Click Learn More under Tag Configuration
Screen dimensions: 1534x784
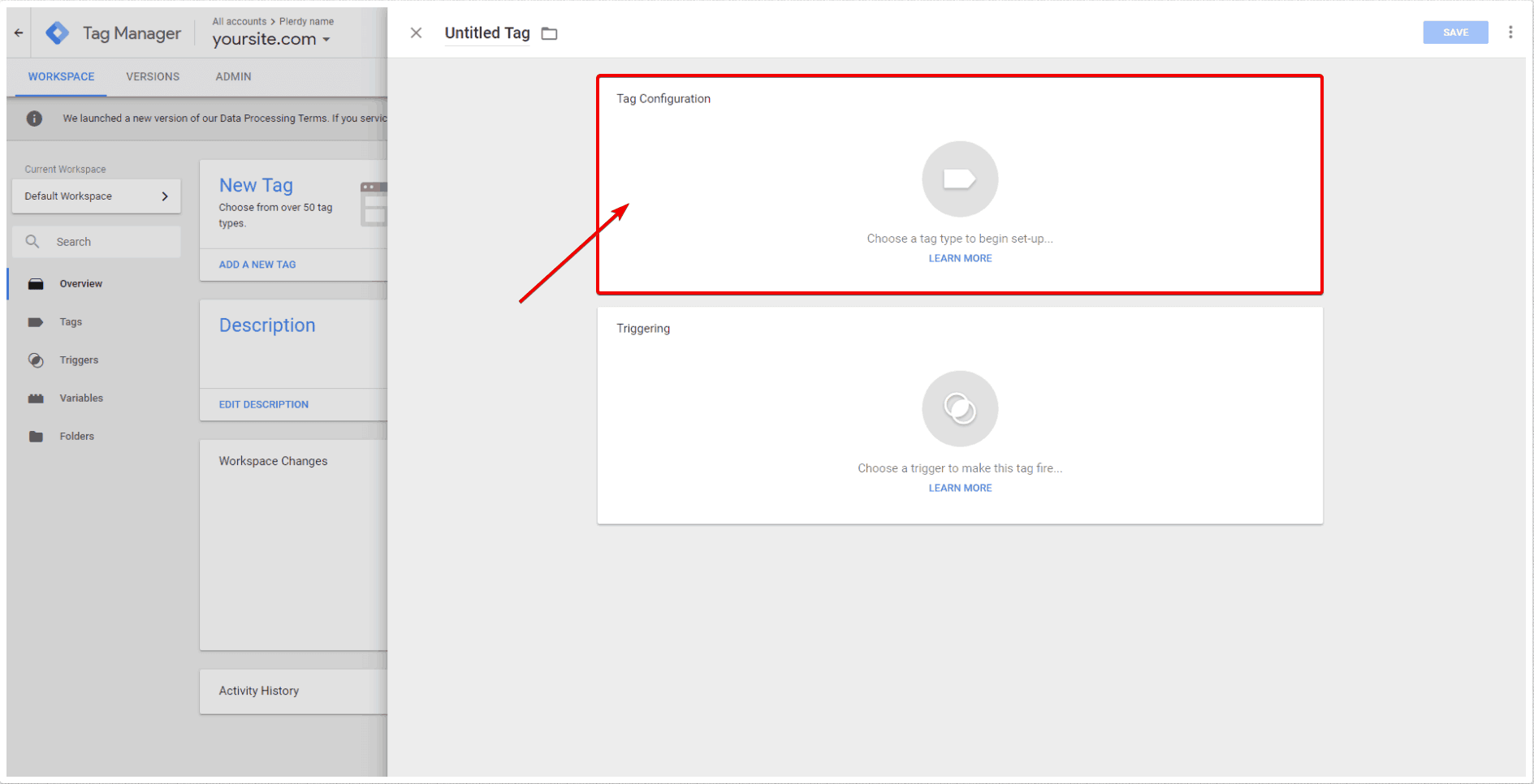960,258
